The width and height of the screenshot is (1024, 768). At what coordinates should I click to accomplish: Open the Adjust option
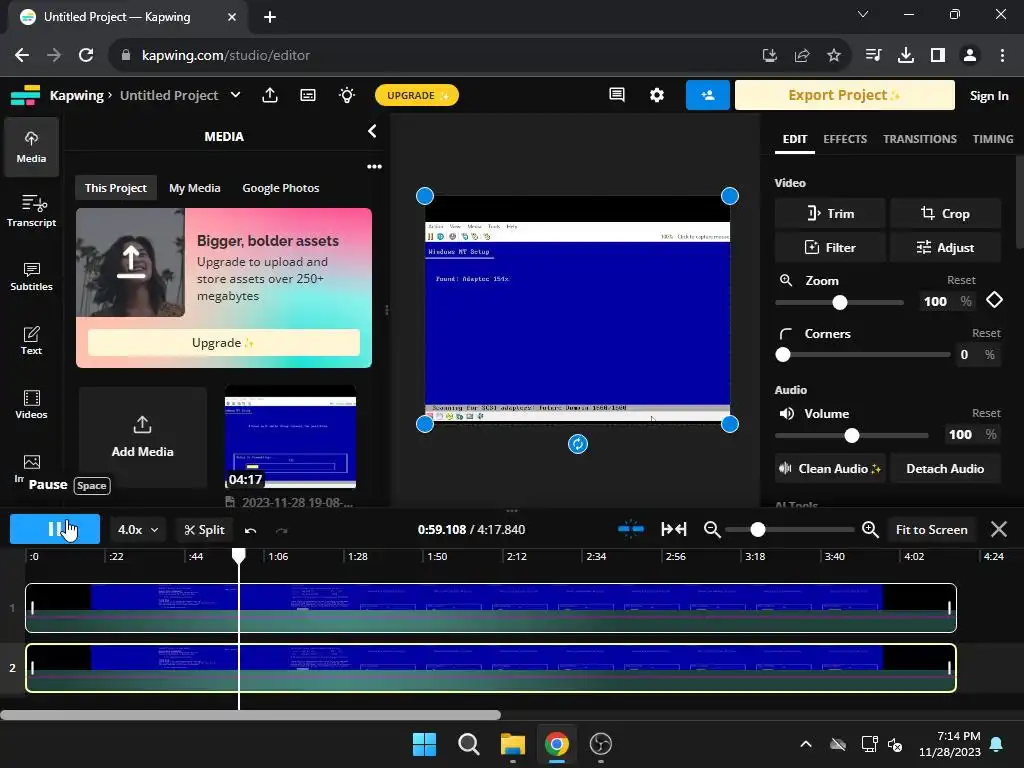point(945,248)
